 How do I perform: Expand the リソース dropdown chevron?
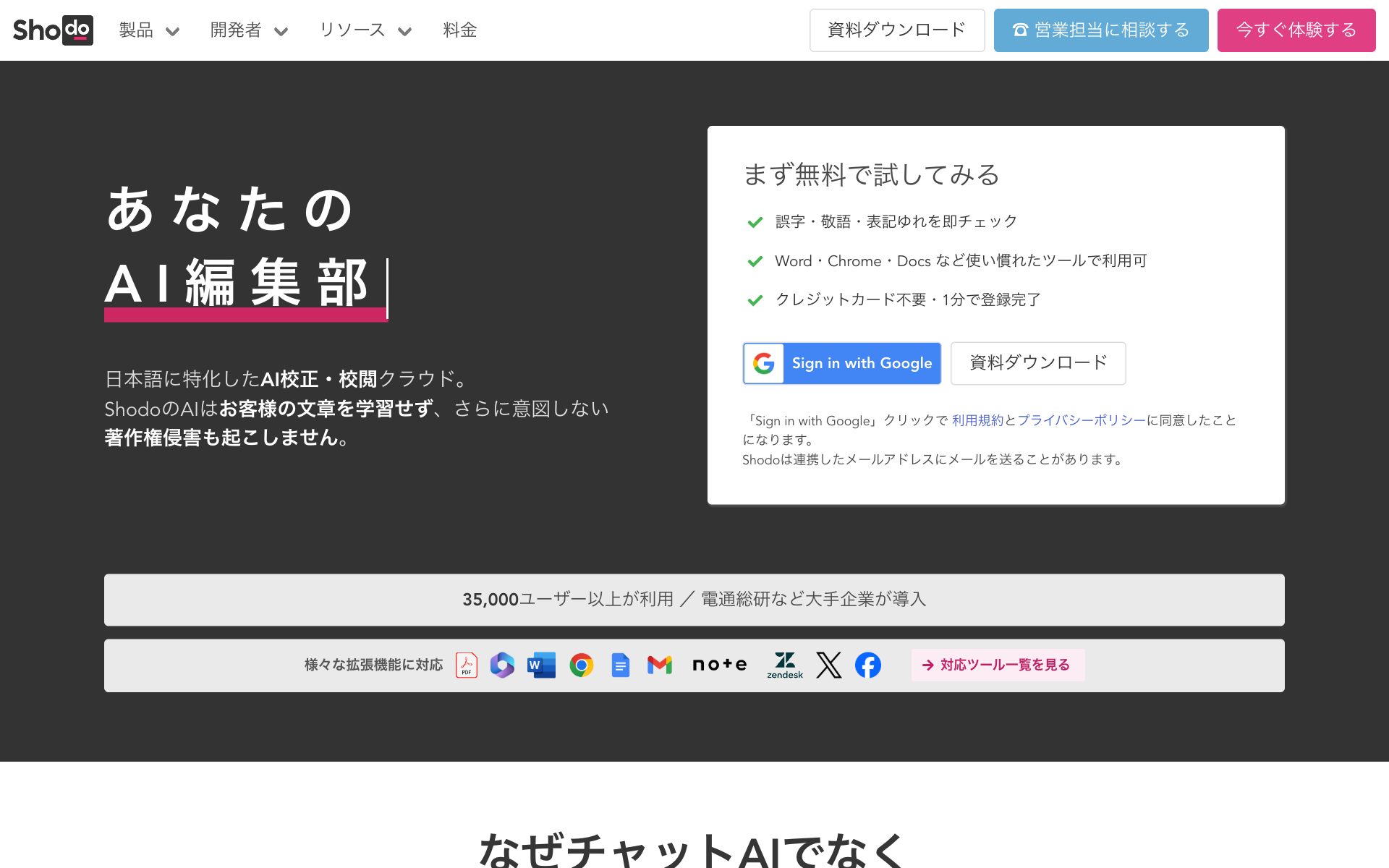[x=404, y=31]
